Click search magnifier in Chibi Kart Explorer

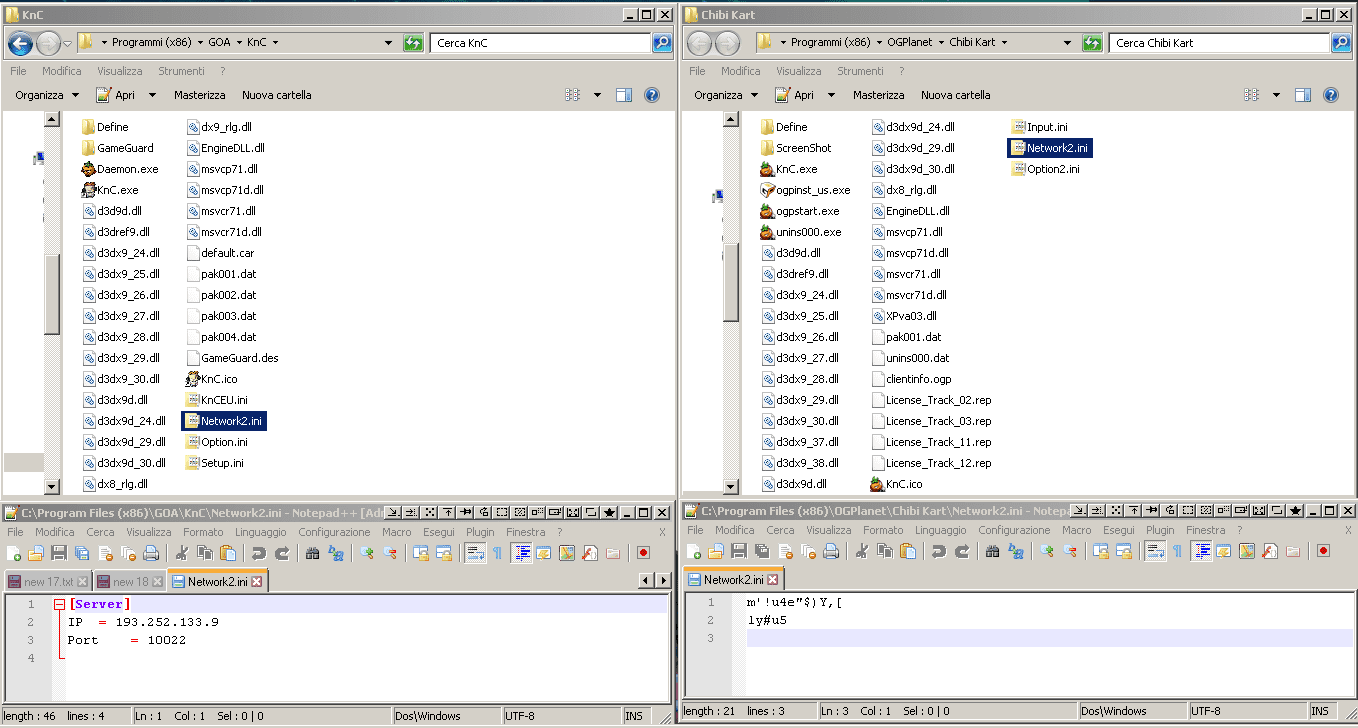pos(1341,43)
